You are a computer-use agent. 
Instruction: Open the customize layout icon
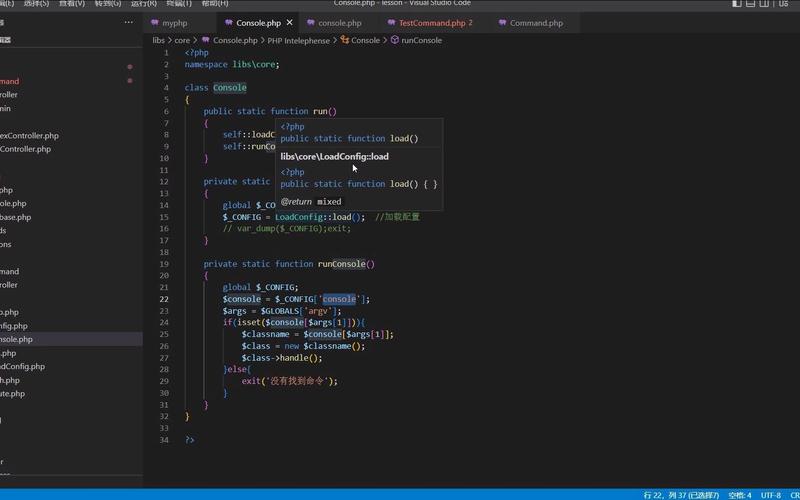pyautogui.click(x=783, y=3)
